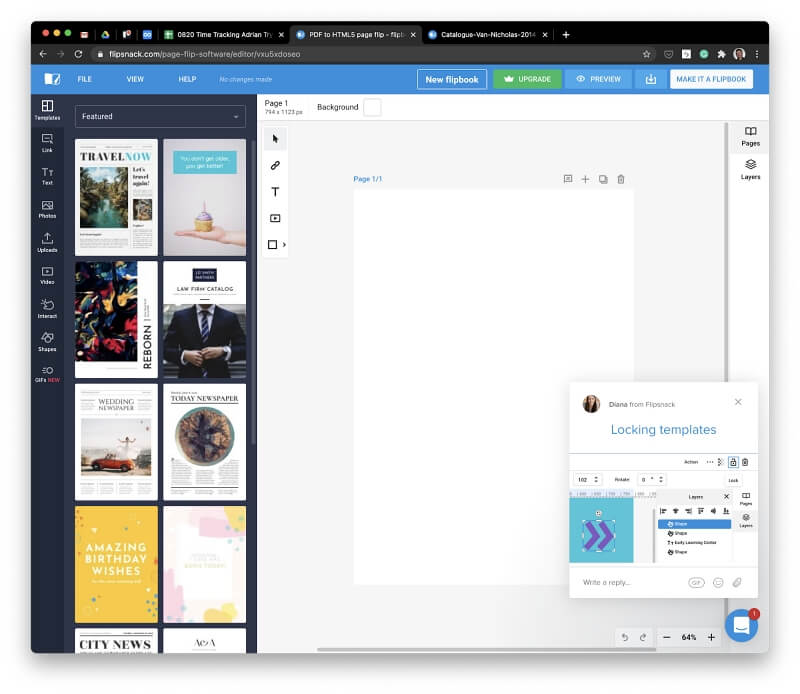The width and height of the screenshot is (800, 694).
Task: Redo the last action
Action: (643, 637)
